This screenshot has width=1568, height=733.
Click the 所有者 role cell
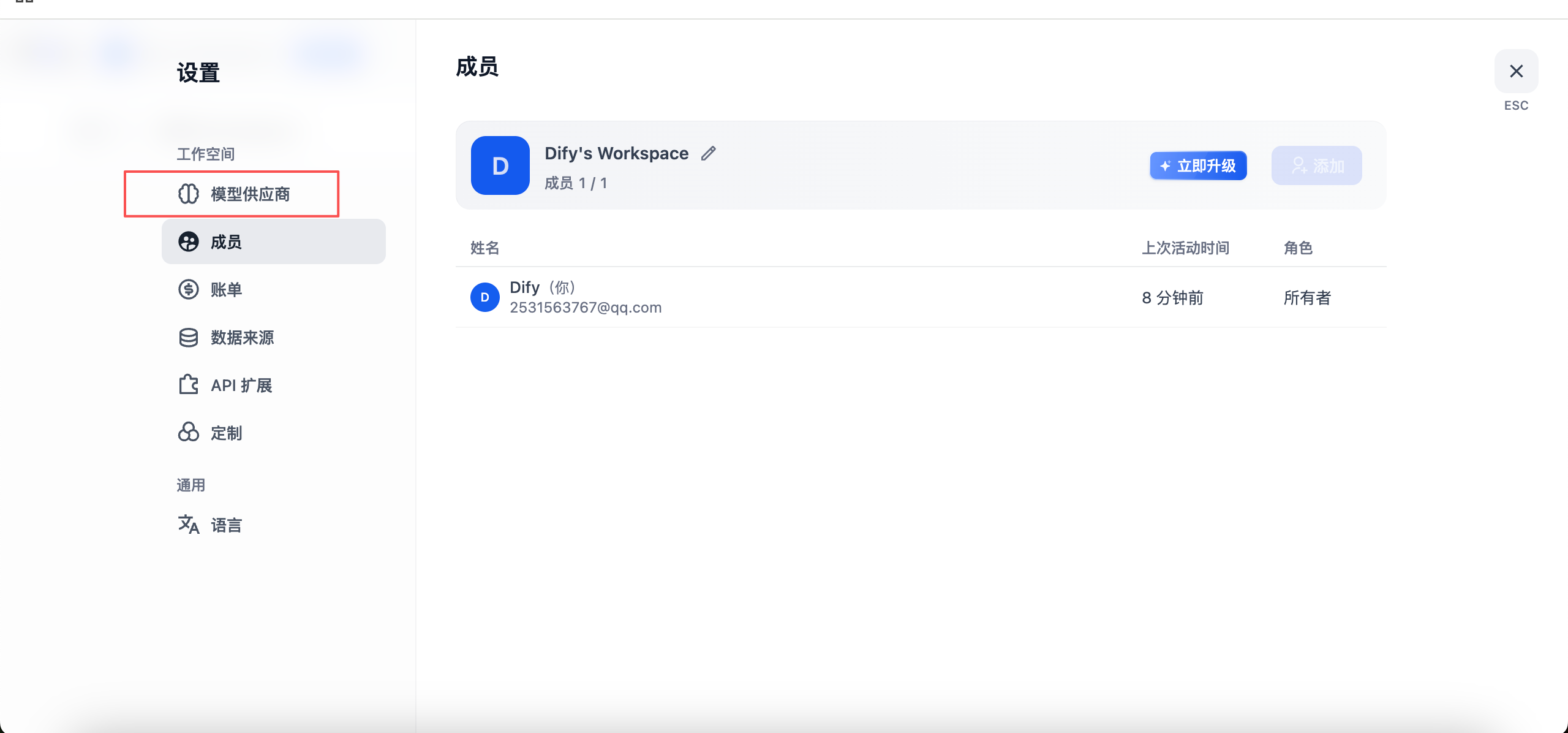point(1308,298)
